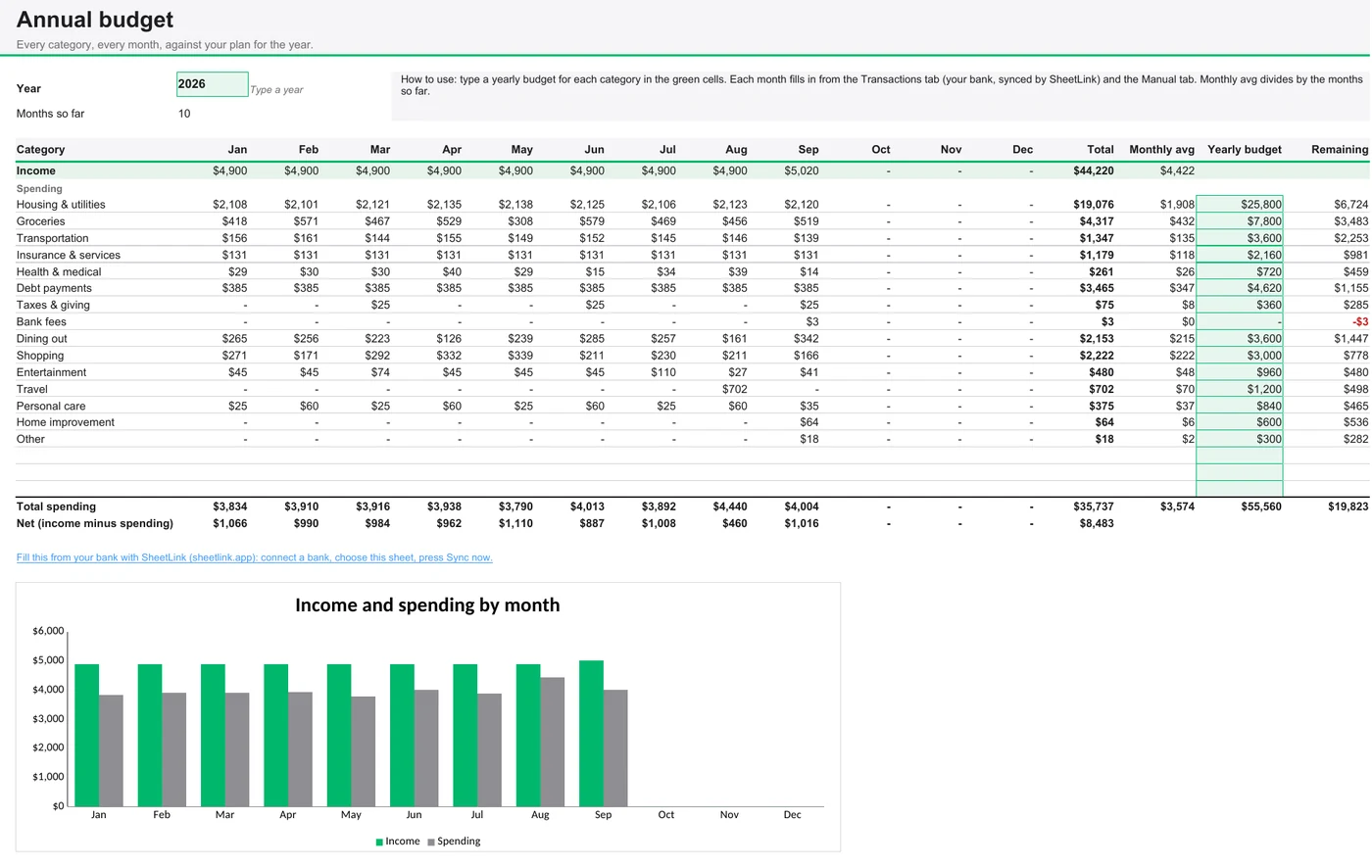Select the Months so far value 10
Screen dimensions: 1372x868
point(184,114)
